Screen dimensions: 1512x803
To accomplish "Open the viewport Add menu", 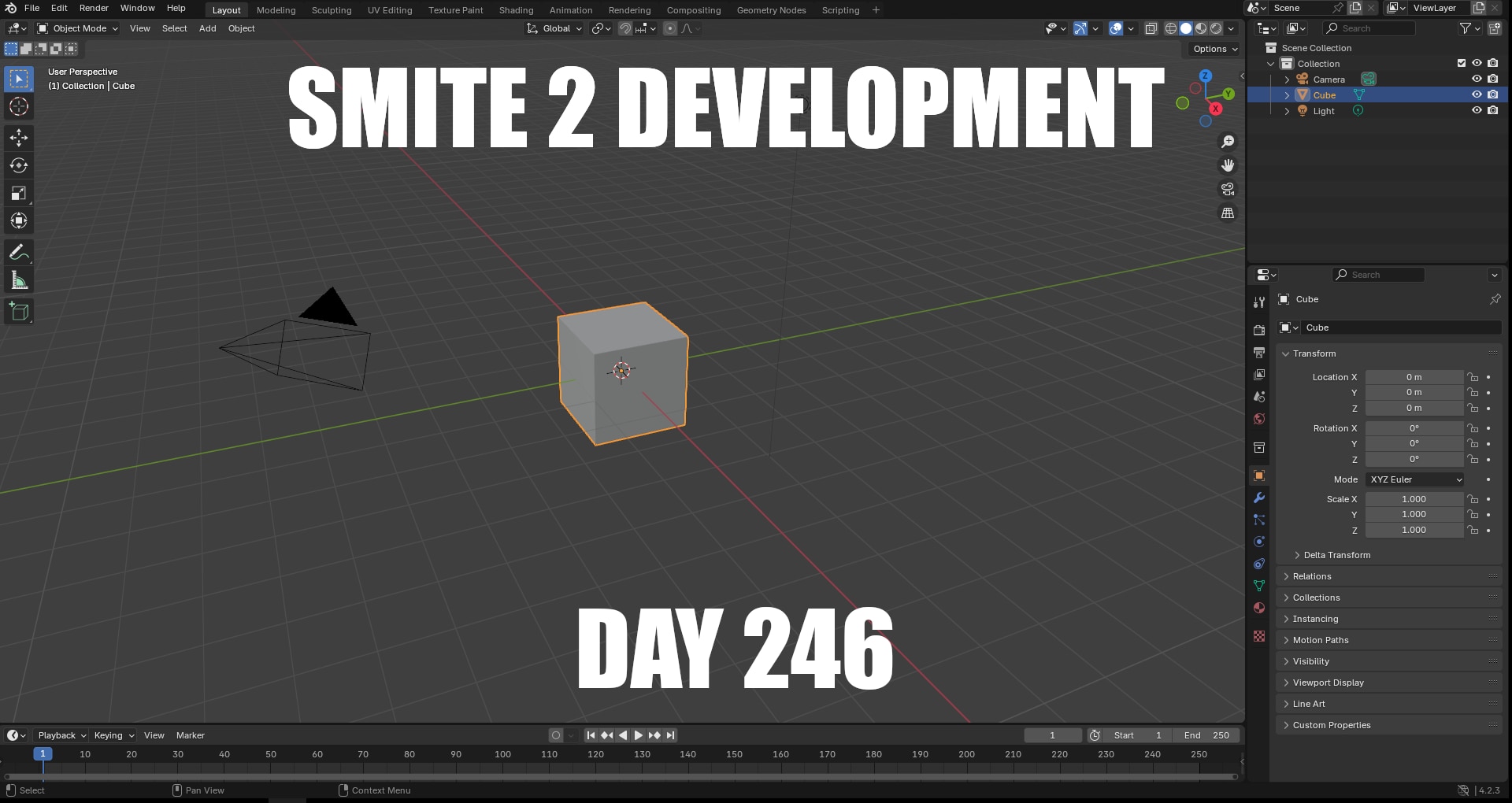I will click(x=208, y=28).
